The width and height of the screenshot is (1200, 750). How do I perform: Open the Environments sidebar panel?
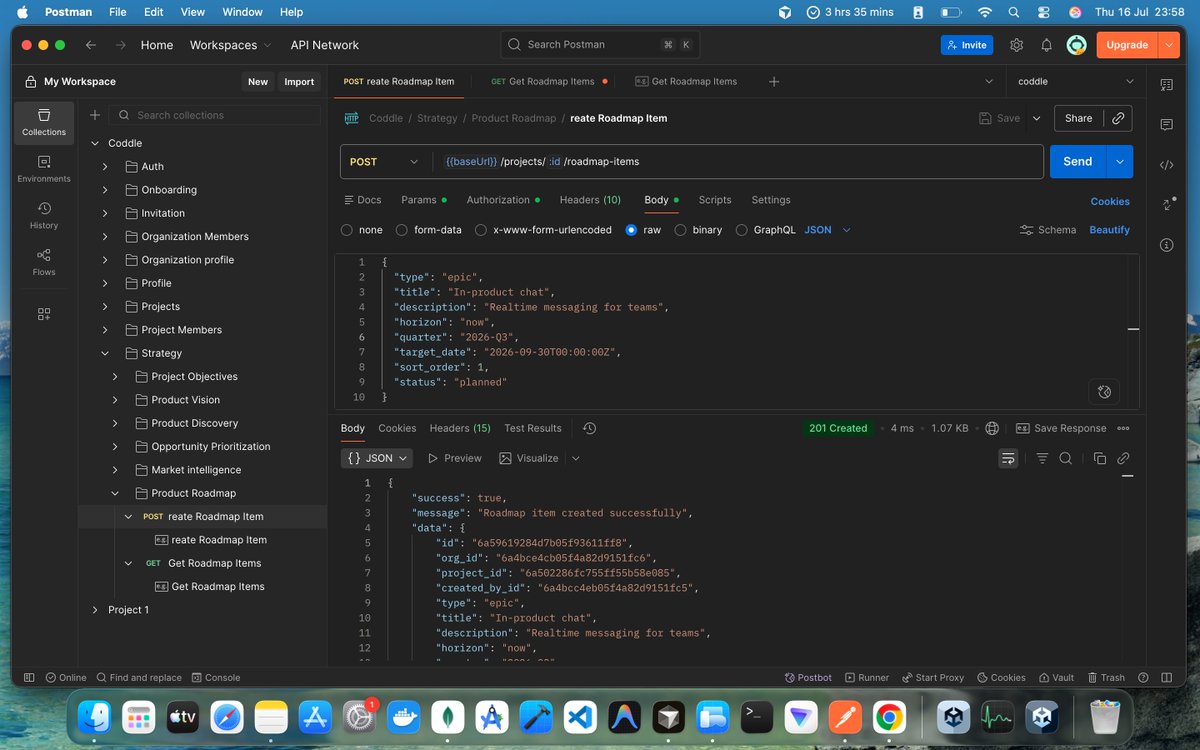pos(44,168)
